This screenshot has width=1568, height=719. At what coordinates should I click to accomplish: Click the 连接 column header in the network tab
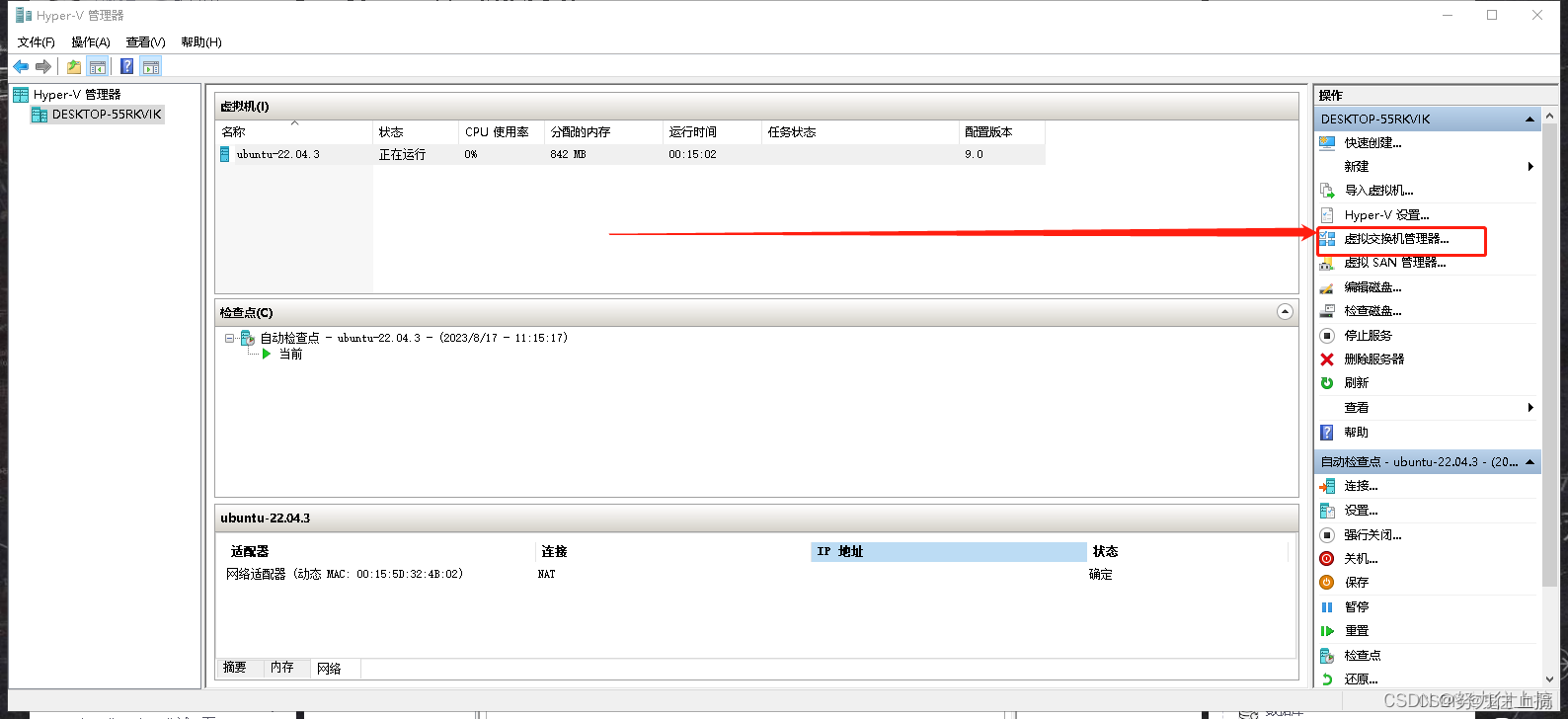(x=672, y=552)
